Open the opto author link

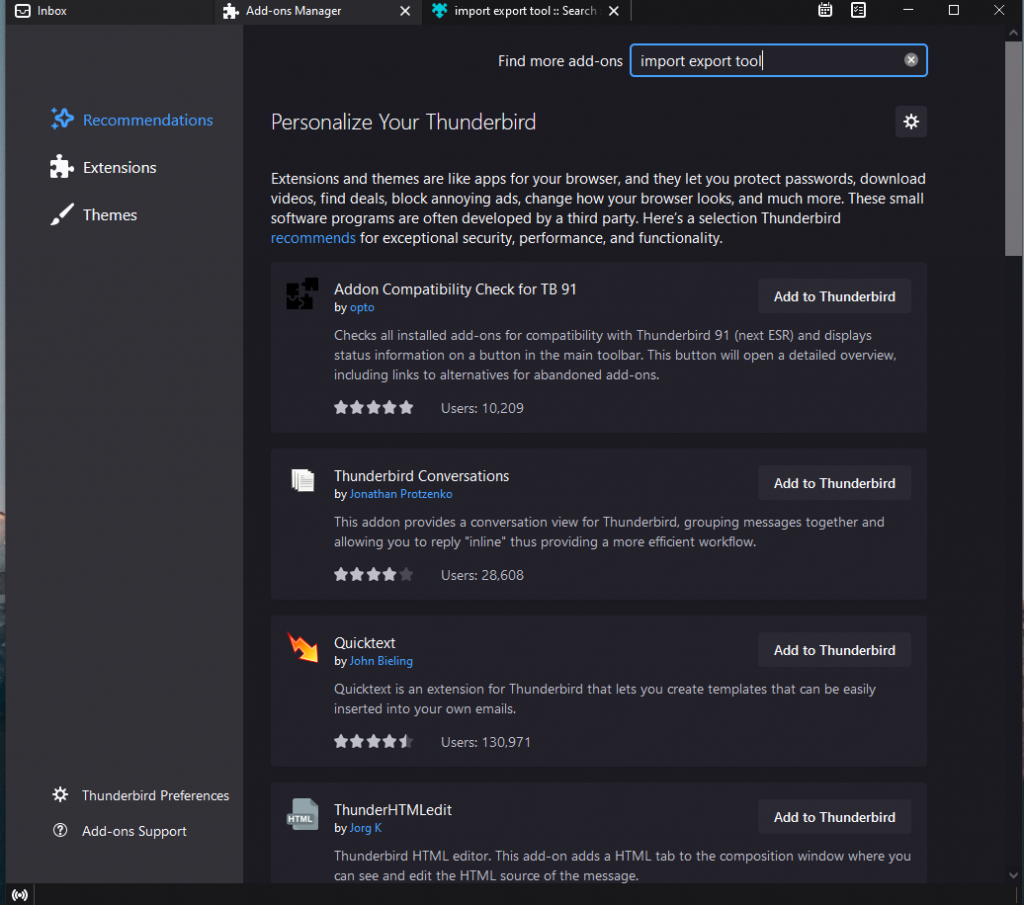click(x=362, y=308)
